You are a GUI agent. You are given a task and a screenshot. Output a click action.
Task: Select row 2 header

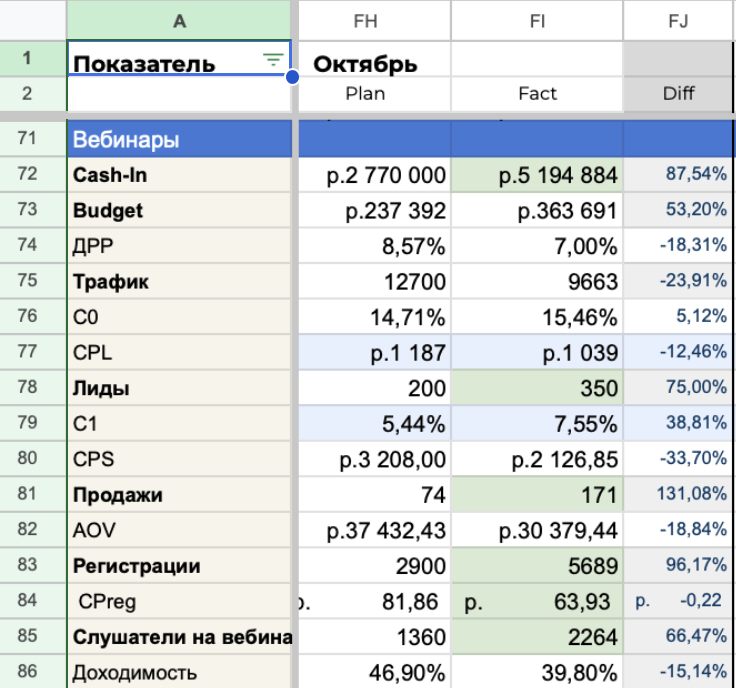(x=33, y=94)
